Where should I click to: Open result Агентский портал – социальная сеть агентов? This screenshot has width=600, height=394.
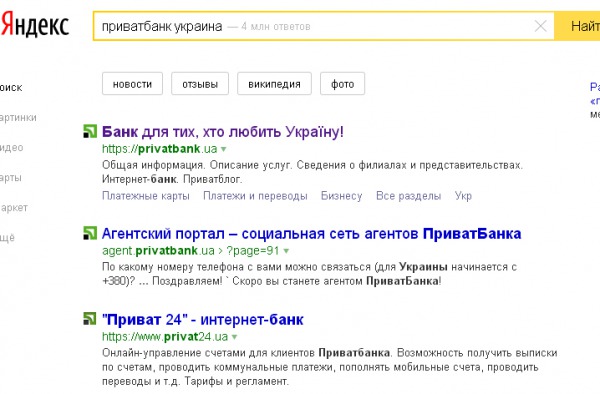tap(311, 233)
